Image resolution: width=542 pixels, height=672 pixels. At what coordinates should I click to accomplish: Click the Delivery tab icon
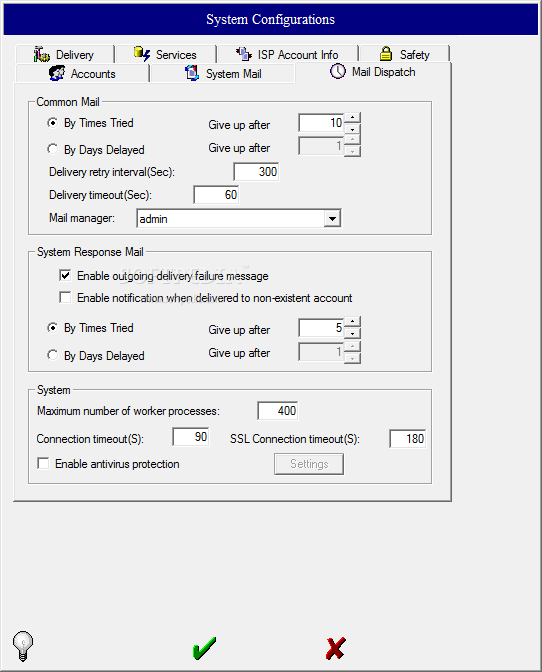42,54
